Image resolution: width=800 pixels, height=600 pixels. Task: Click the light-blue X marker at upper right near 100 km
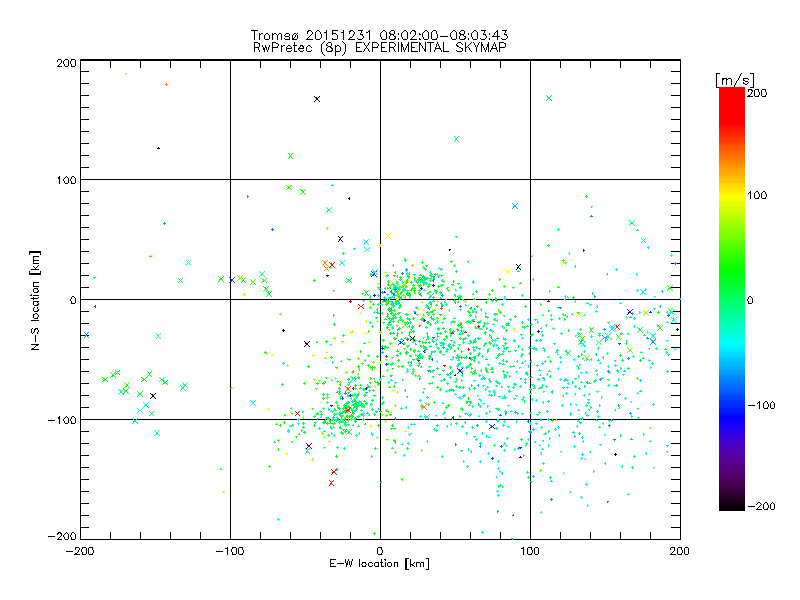click(515, 206)
